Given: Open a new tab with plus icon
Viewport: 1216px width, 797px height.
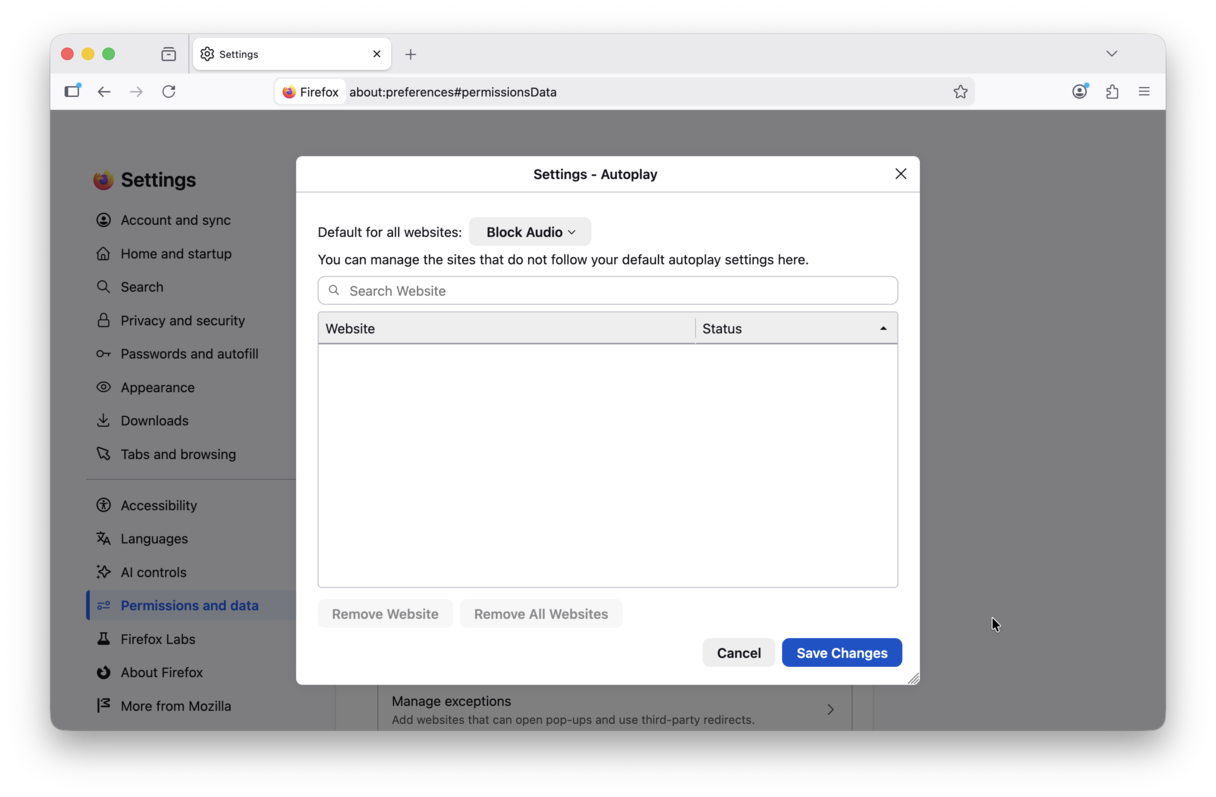Looking at the screenshot, I should (x=410, y=54).
